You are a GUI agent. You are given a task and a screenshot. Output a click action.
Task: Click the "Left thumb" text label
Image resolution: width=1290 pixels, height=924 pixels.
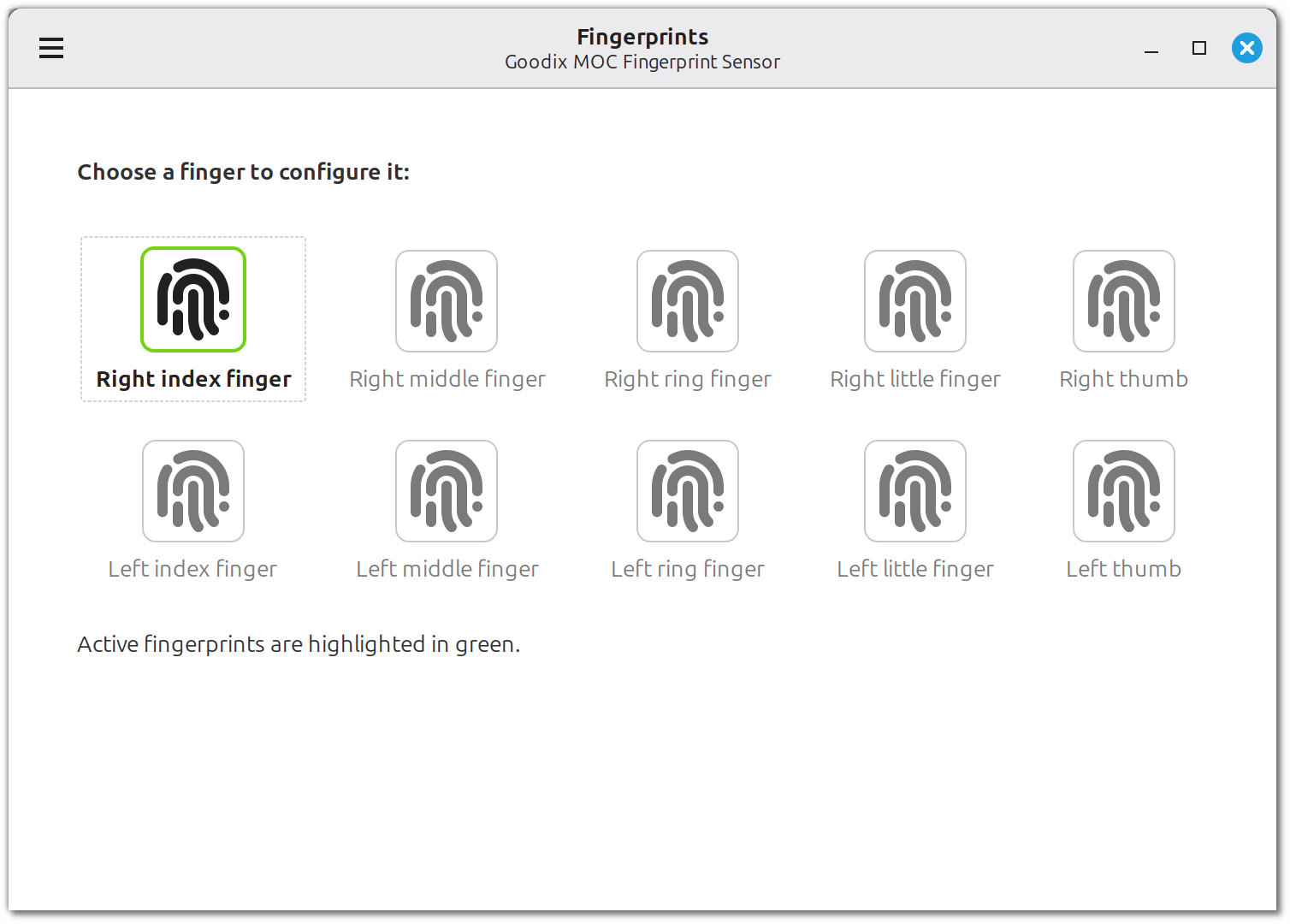tap(1123, 569)
